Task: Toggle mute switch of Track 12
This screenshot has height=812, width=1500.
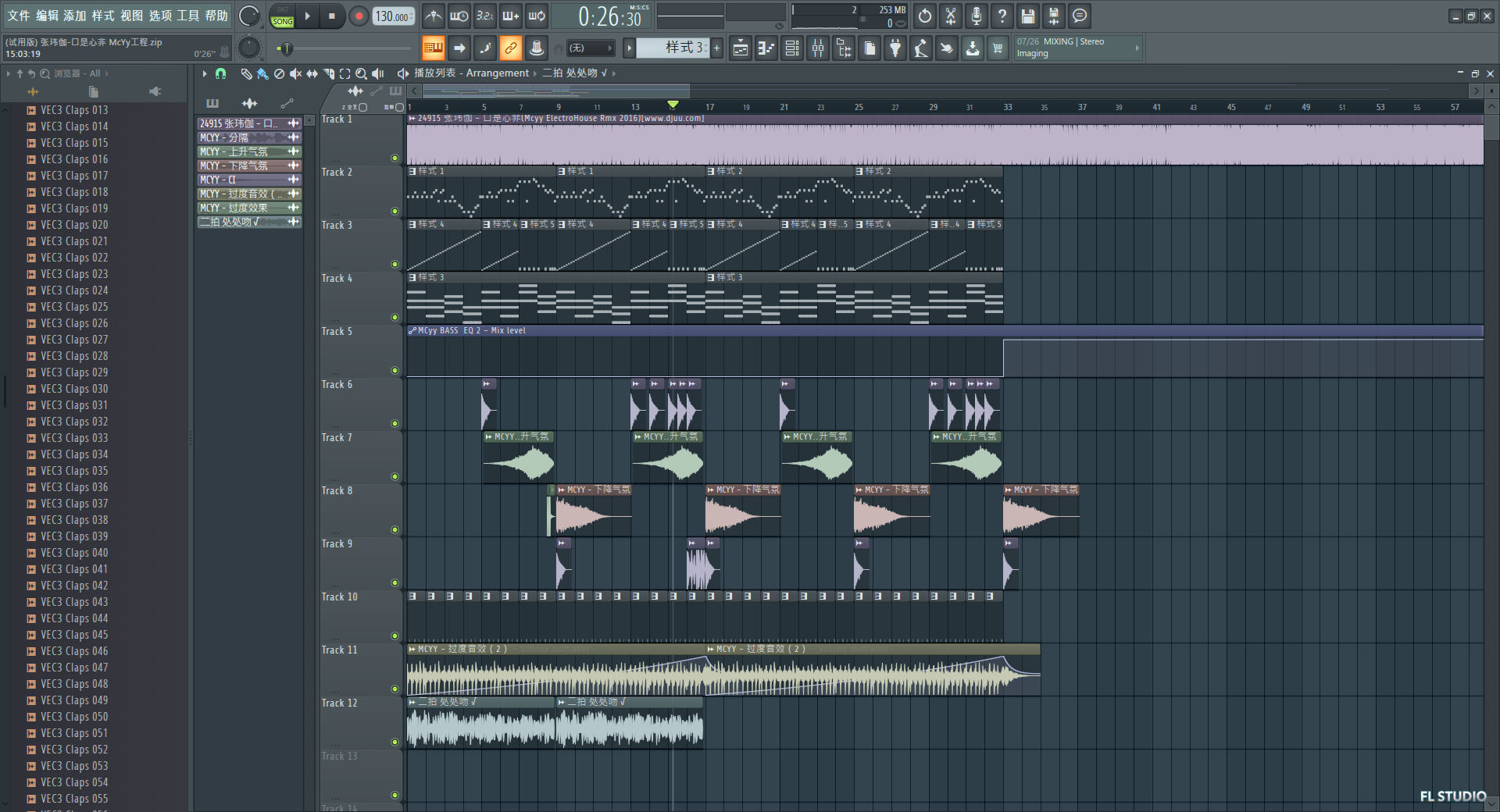Action: pos(395,742)
